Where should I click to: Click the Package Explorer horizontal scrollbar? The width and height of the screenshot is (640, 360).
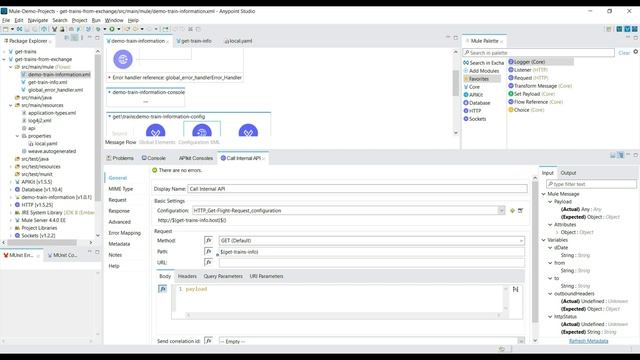pyautogui.click(x=42, y=242)
